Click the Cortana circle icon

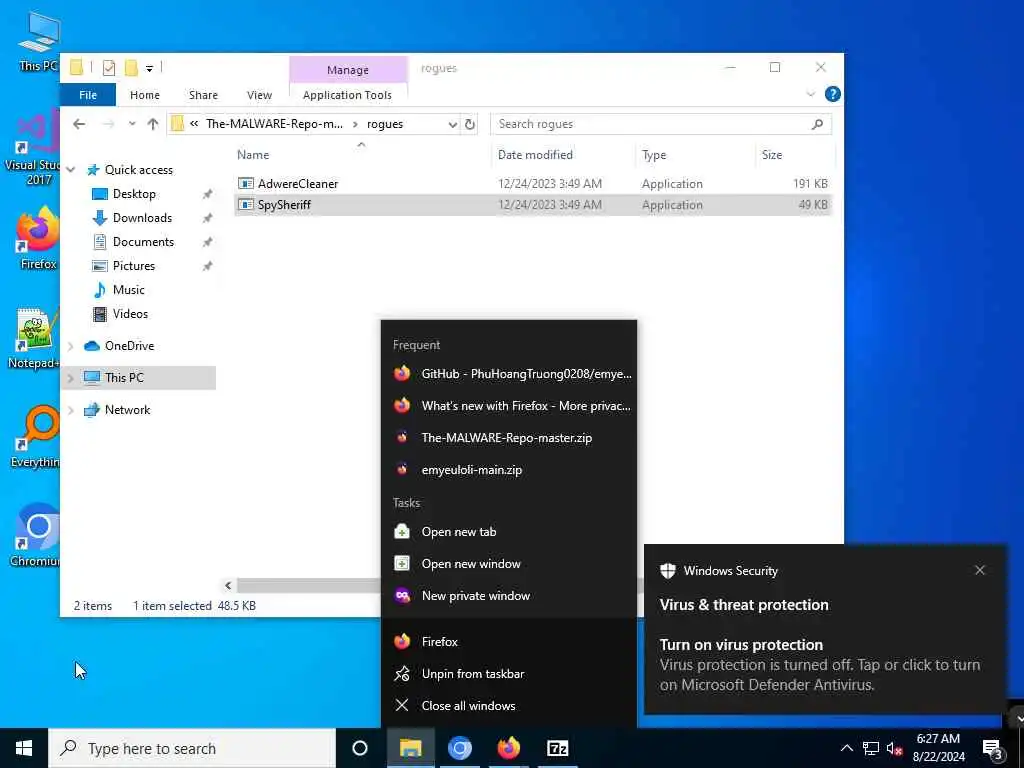coord(360,748)
